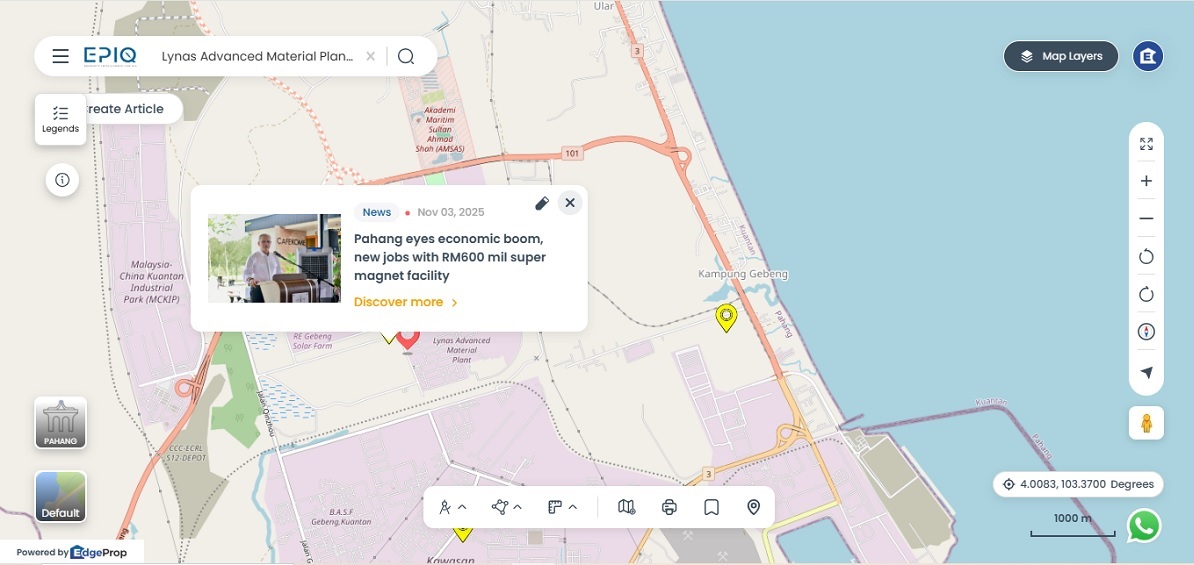
Task: Activate the street view pegman
Action: click(1146, 423)
